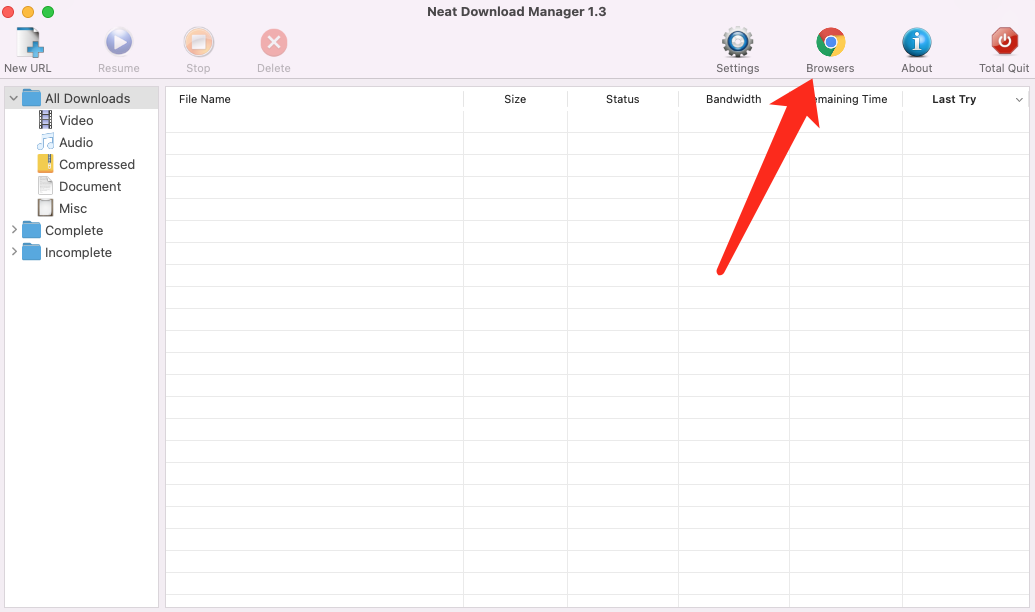Collapse the All Downloads tree node
The image size is (1035, 612).
coord(14,98)
